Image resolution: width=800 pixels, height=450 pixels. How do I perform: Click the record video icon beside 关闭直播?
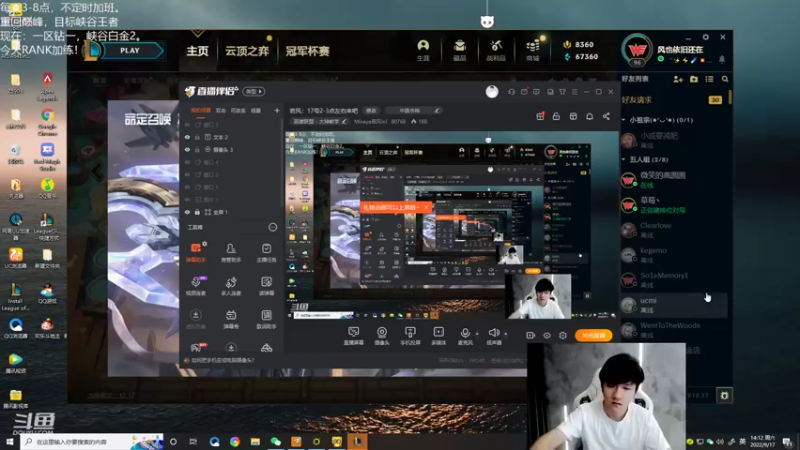pos(531,335)
